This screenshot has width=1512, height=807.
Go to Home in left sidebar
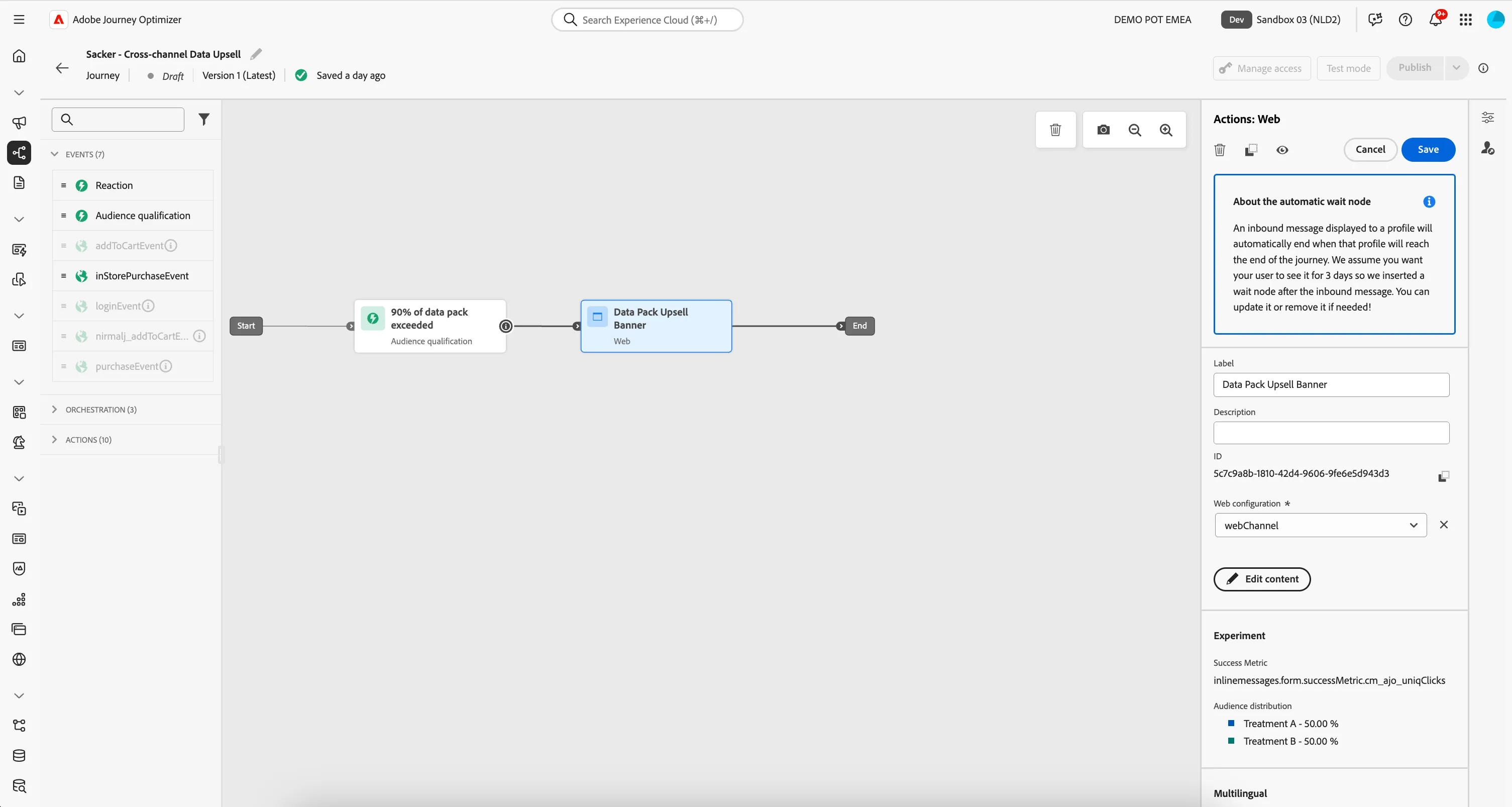[19, 56]
